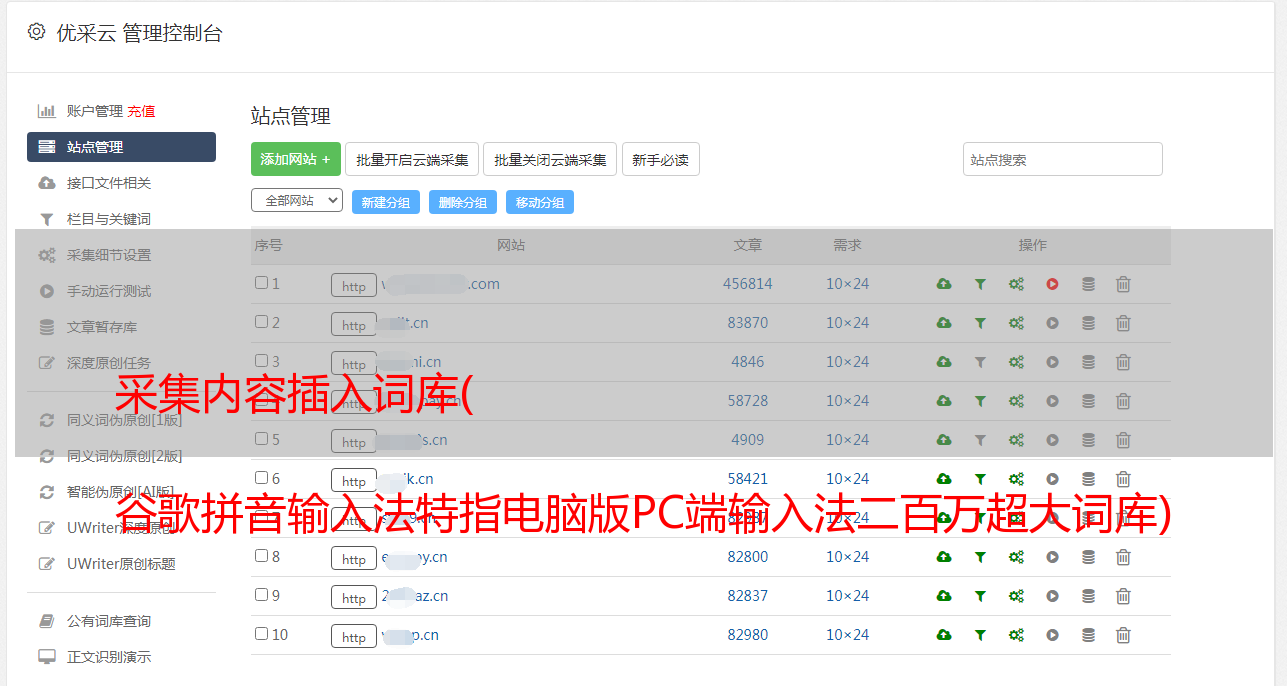
Task: Click 批量开启云端采集 button
Action: point(412,159)
